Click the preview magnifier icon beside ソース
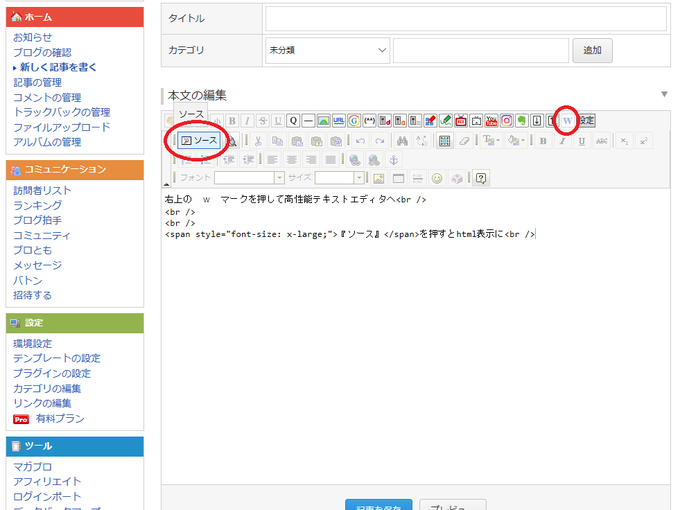Image resolution: width=680 pixels, height=510 pixels. click(x=232, y=141)
